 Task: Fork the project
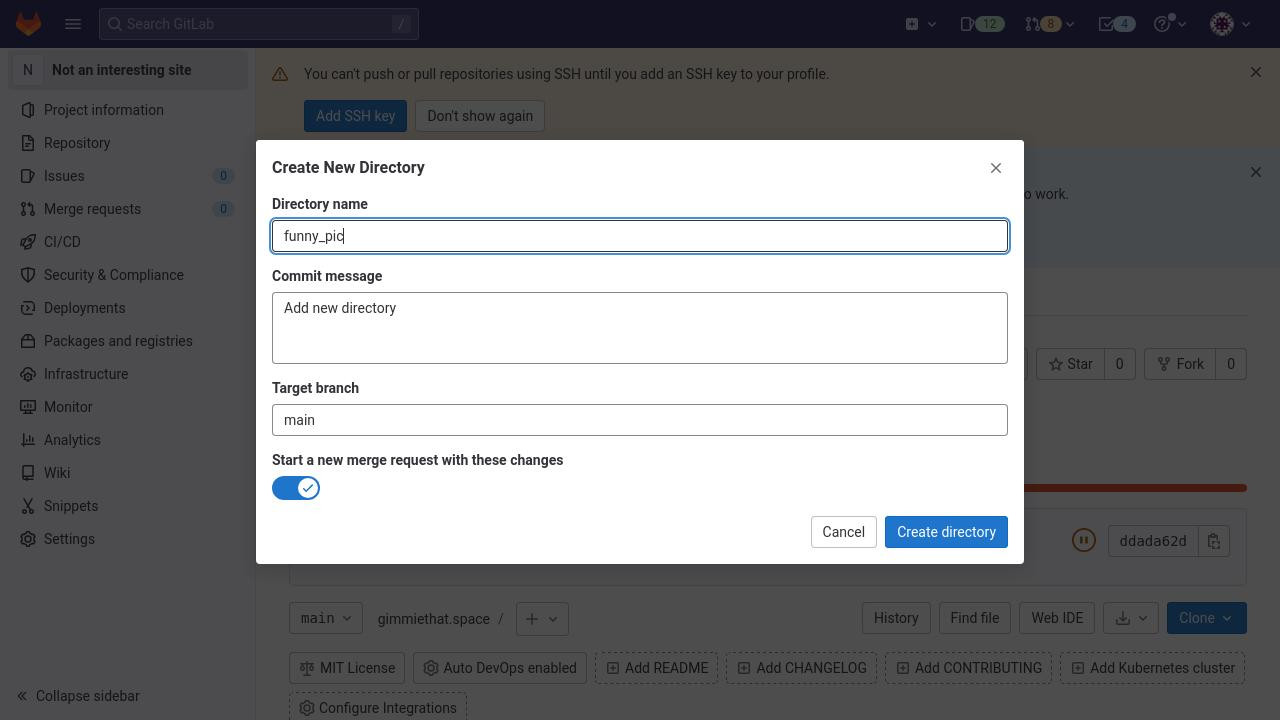coord(1180,364)
